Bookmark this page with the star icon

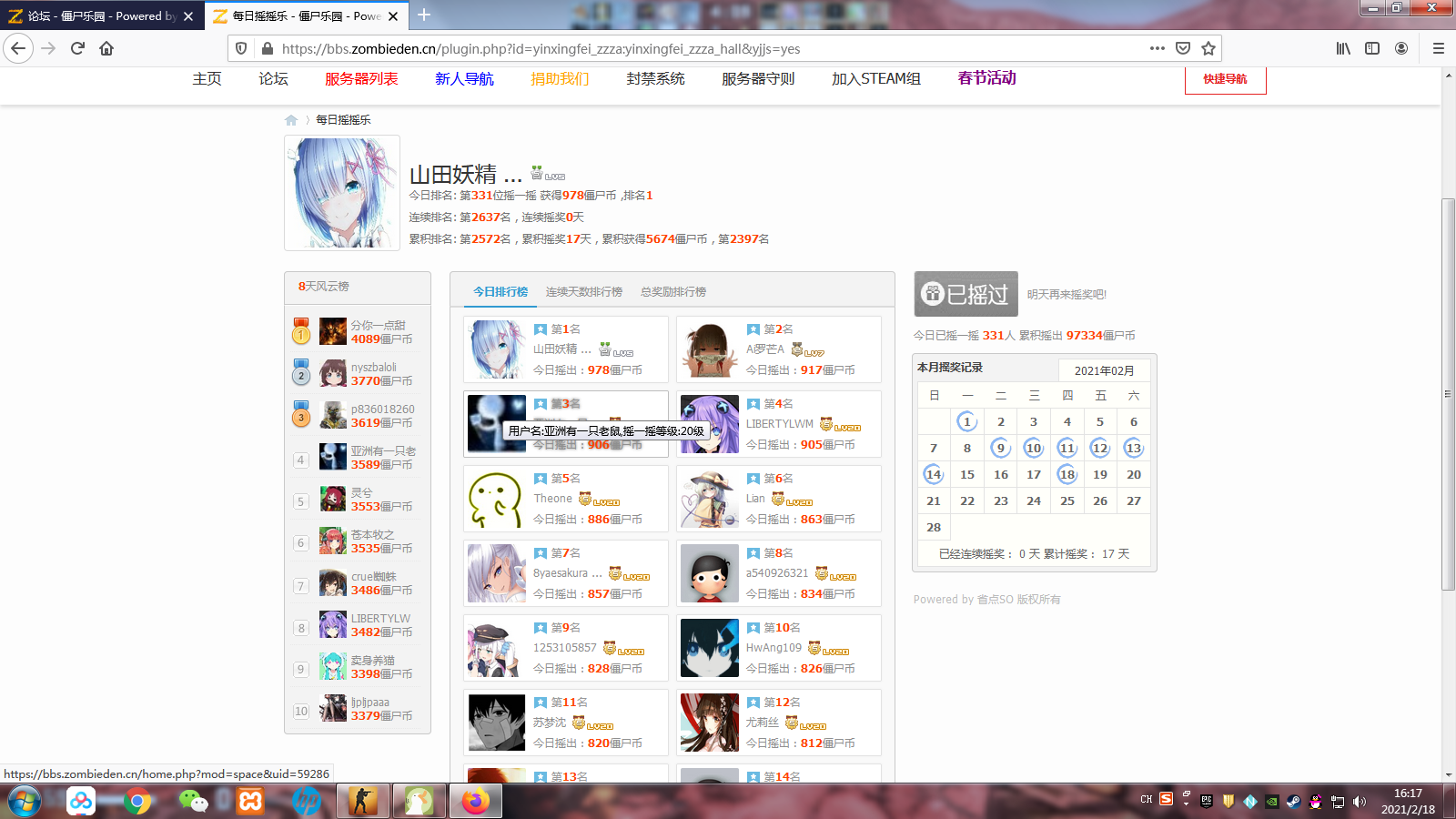tap(1208, 48)
